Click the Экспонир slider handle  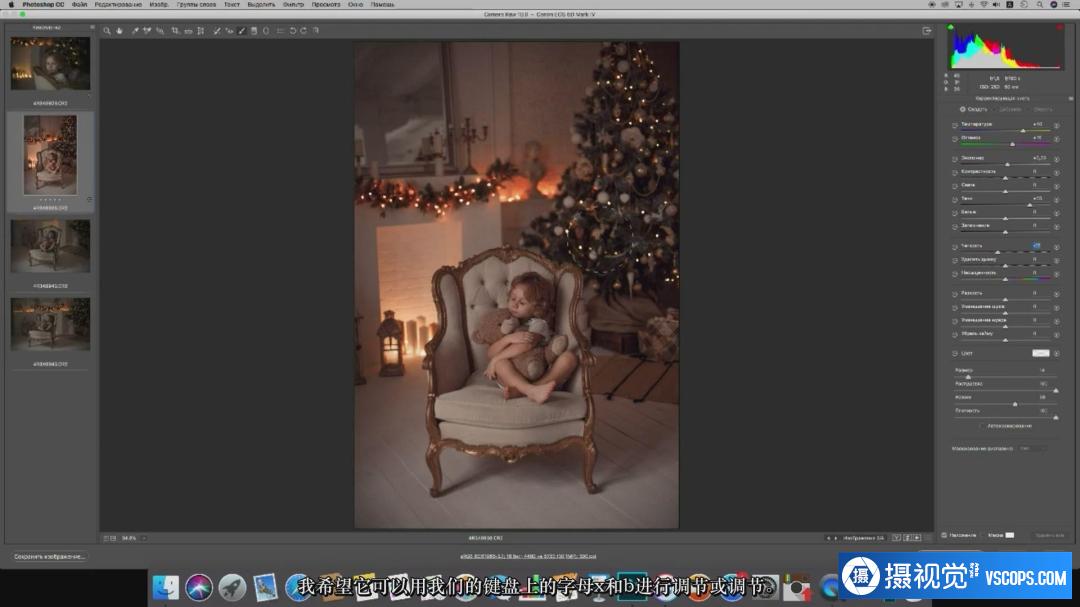pos(1008,164)
